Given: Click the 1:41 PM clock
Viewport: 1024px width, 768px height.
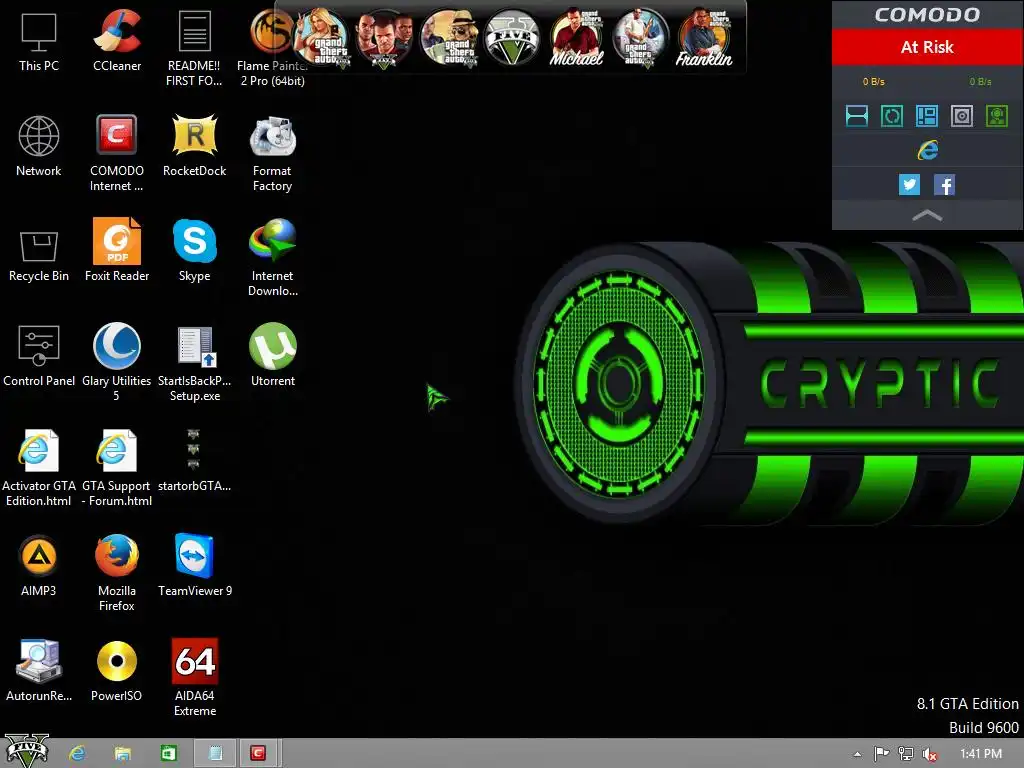Looking at the screenshot, I should 981,754.
